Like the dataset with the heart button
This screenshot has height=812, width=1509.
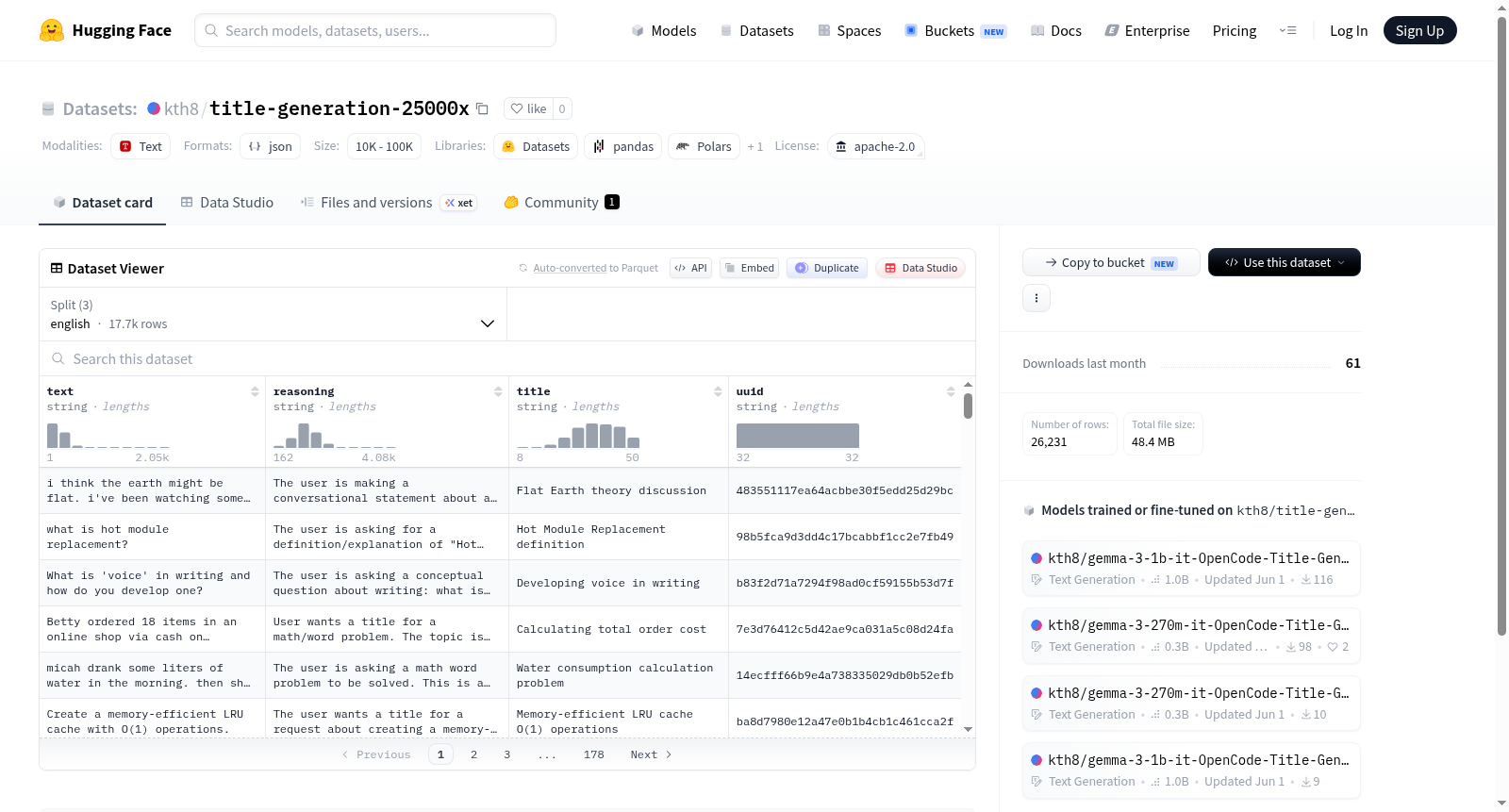528,109
